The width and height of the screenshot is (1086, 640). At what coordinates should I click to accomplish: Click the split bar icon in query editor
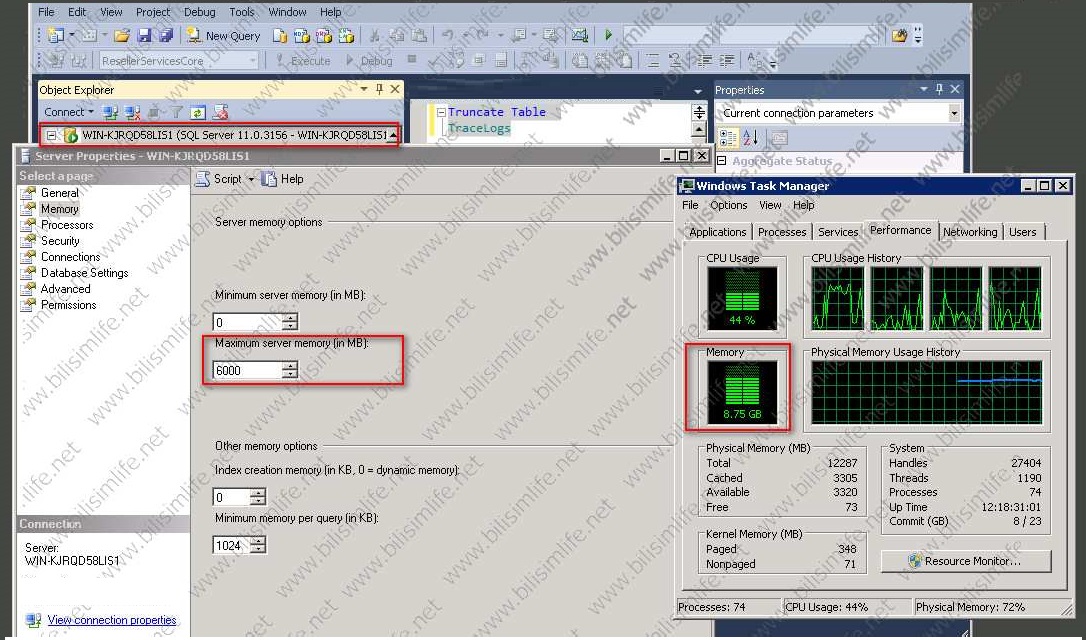699,112
